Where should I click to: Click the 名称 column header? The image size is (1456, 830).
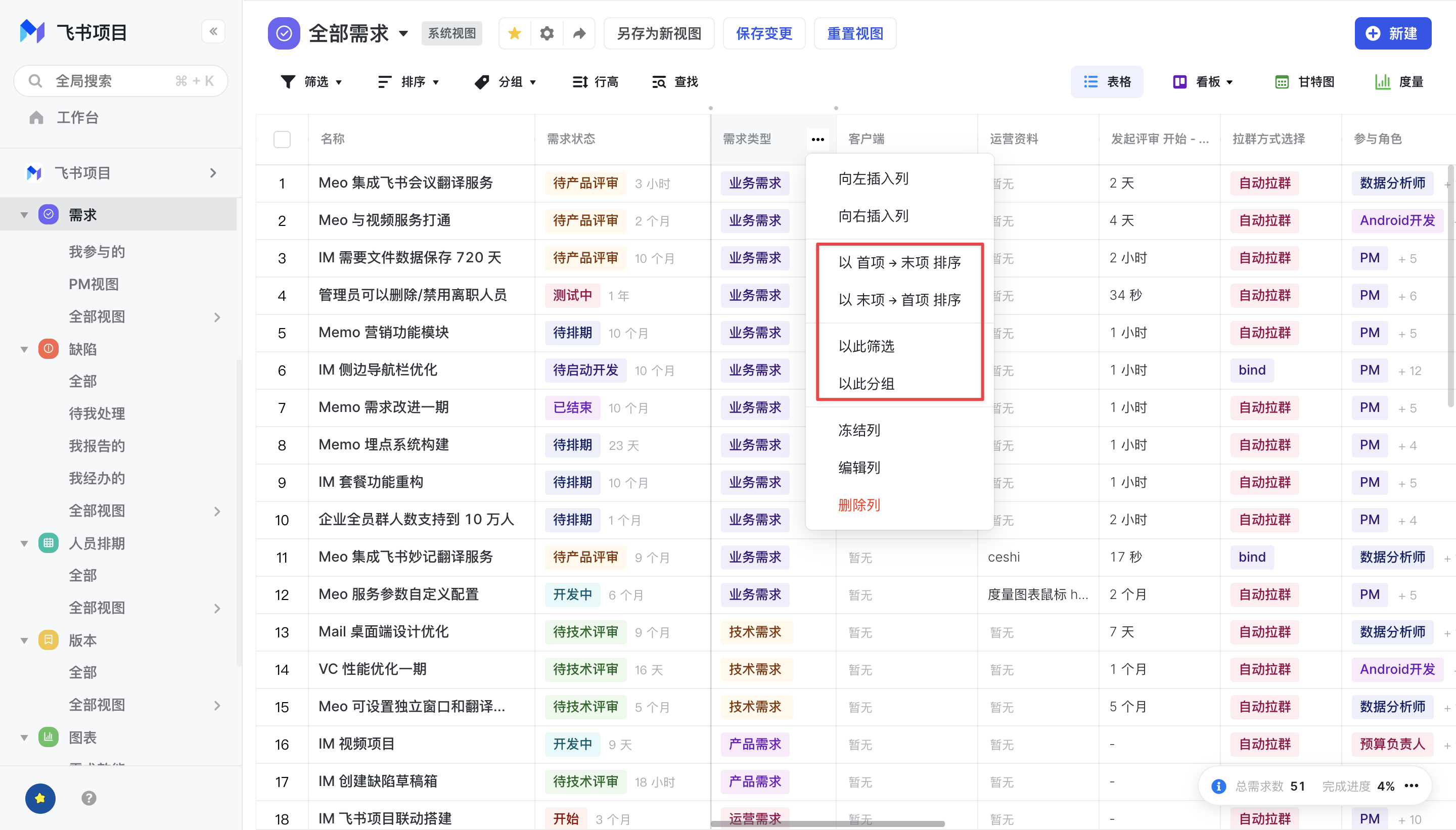[421, 139]
